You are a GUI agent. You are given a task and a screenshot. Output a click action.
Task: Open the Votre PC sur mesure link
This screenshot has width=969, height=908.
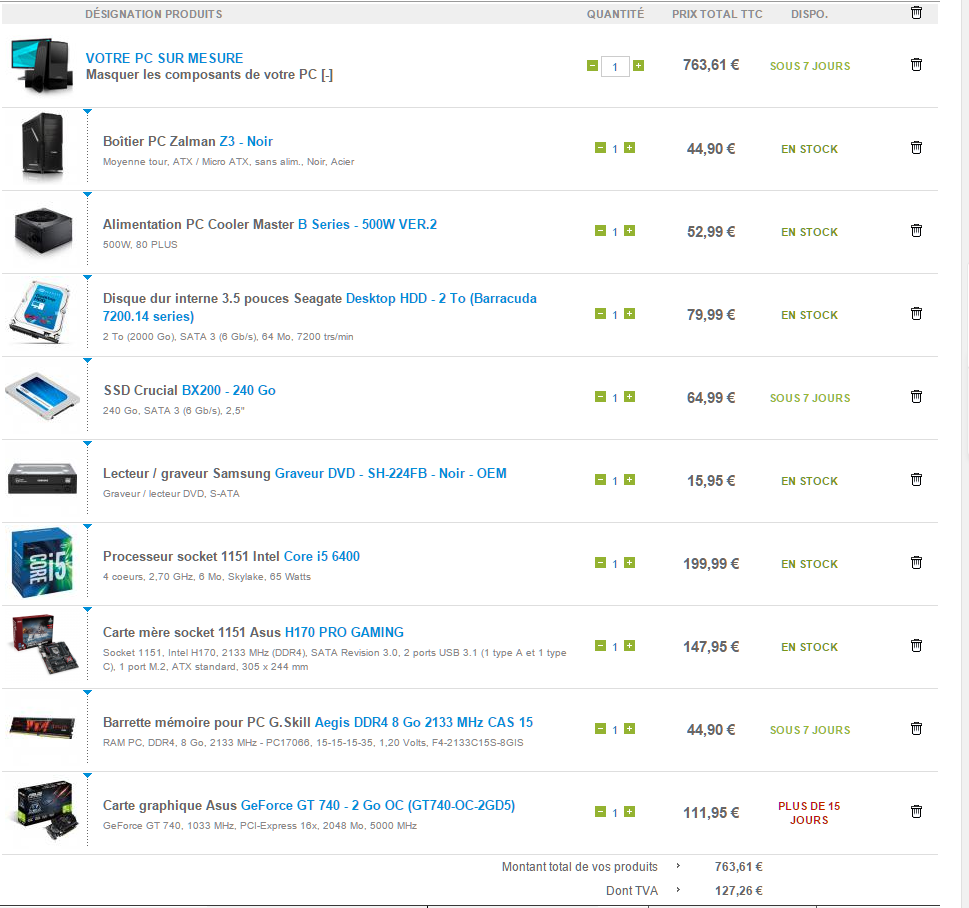click(x=164, y=58)
